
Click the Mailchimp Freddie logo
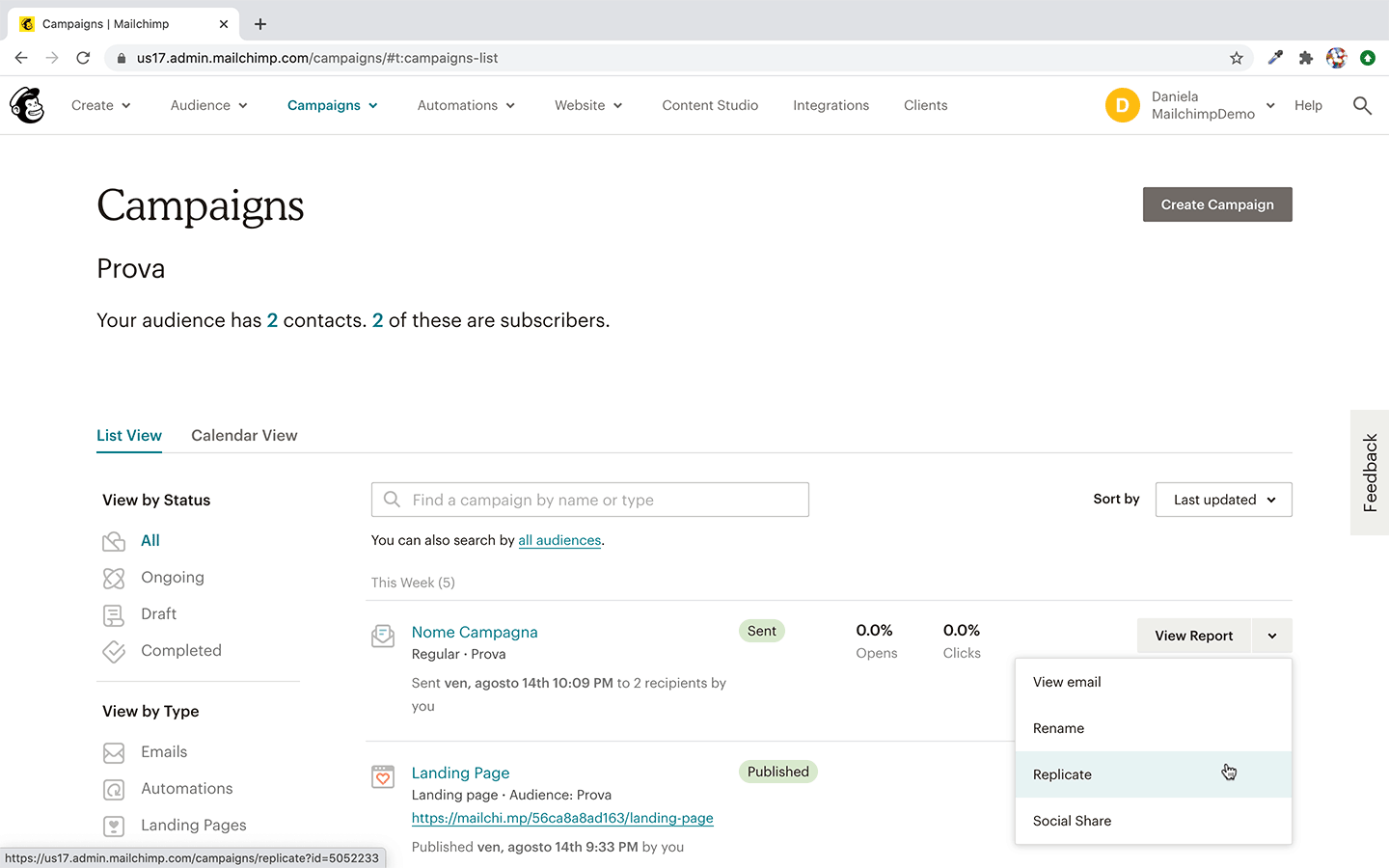(x=27, y=105)
